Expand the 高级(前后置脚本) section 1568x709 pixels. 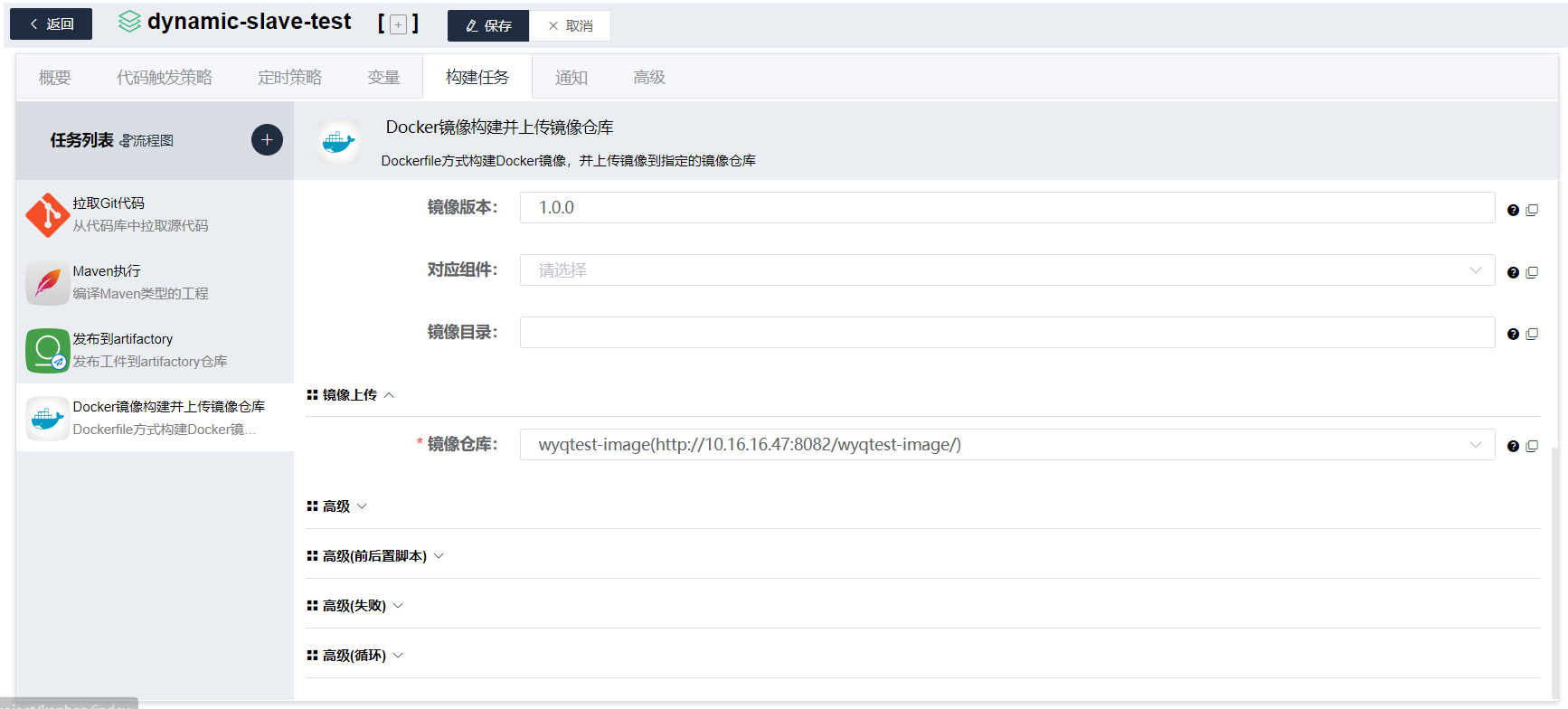375,556
